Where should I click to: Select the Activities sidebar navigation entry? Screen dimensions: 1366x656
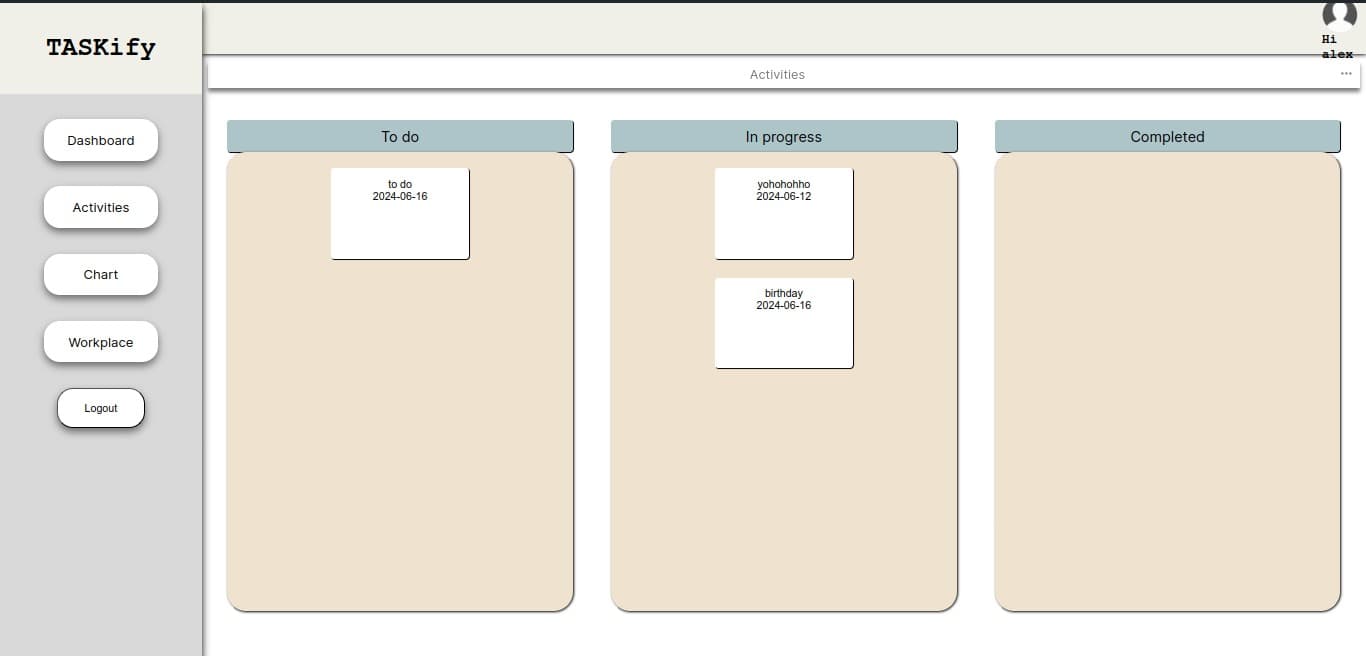(x=100, y=207)
